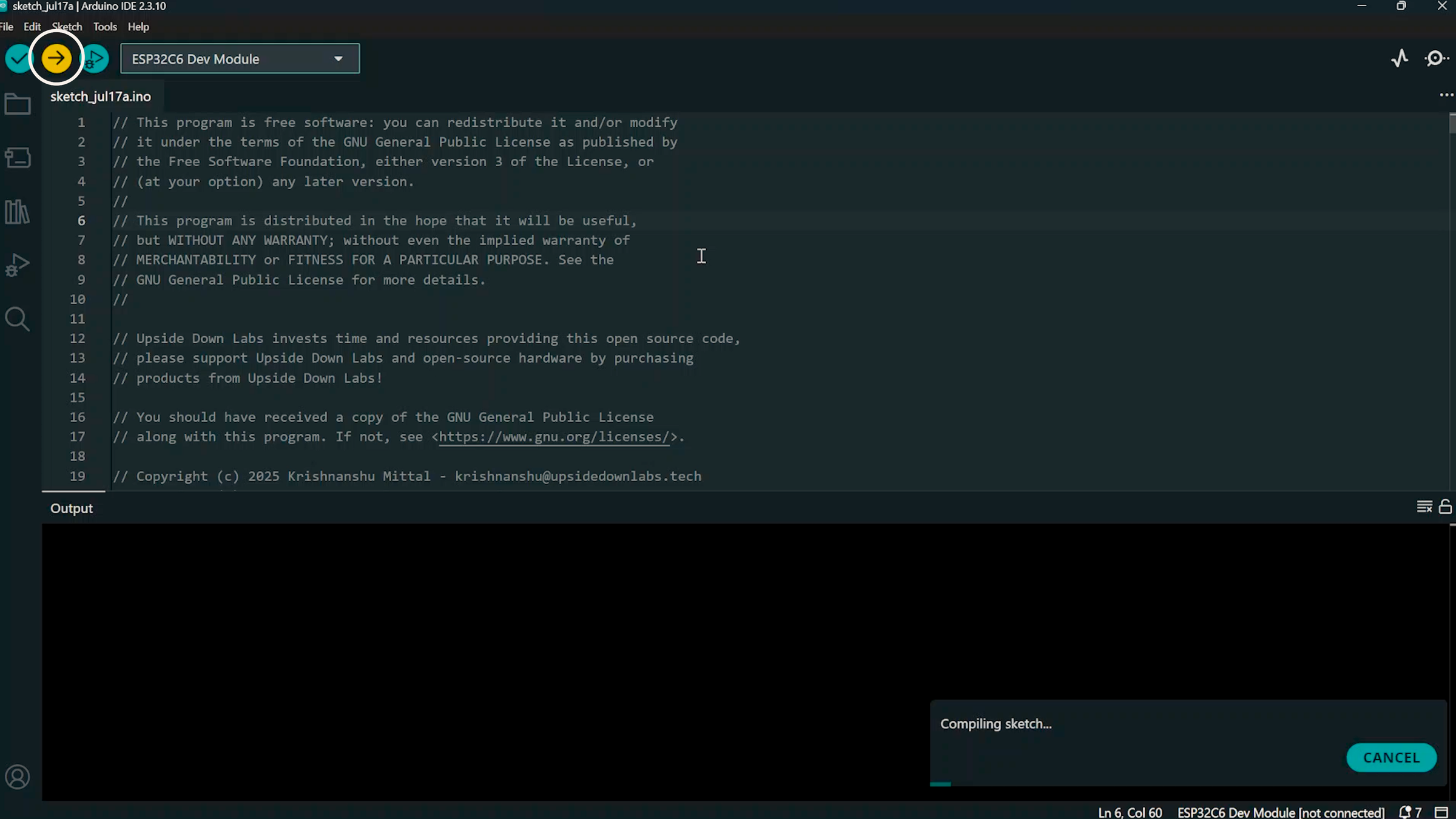This screenshot has height=819, width=1456.
Task: Click the 'Compiling sketch...' notification text
Action: pyautogui.click(x=996, y=724)
